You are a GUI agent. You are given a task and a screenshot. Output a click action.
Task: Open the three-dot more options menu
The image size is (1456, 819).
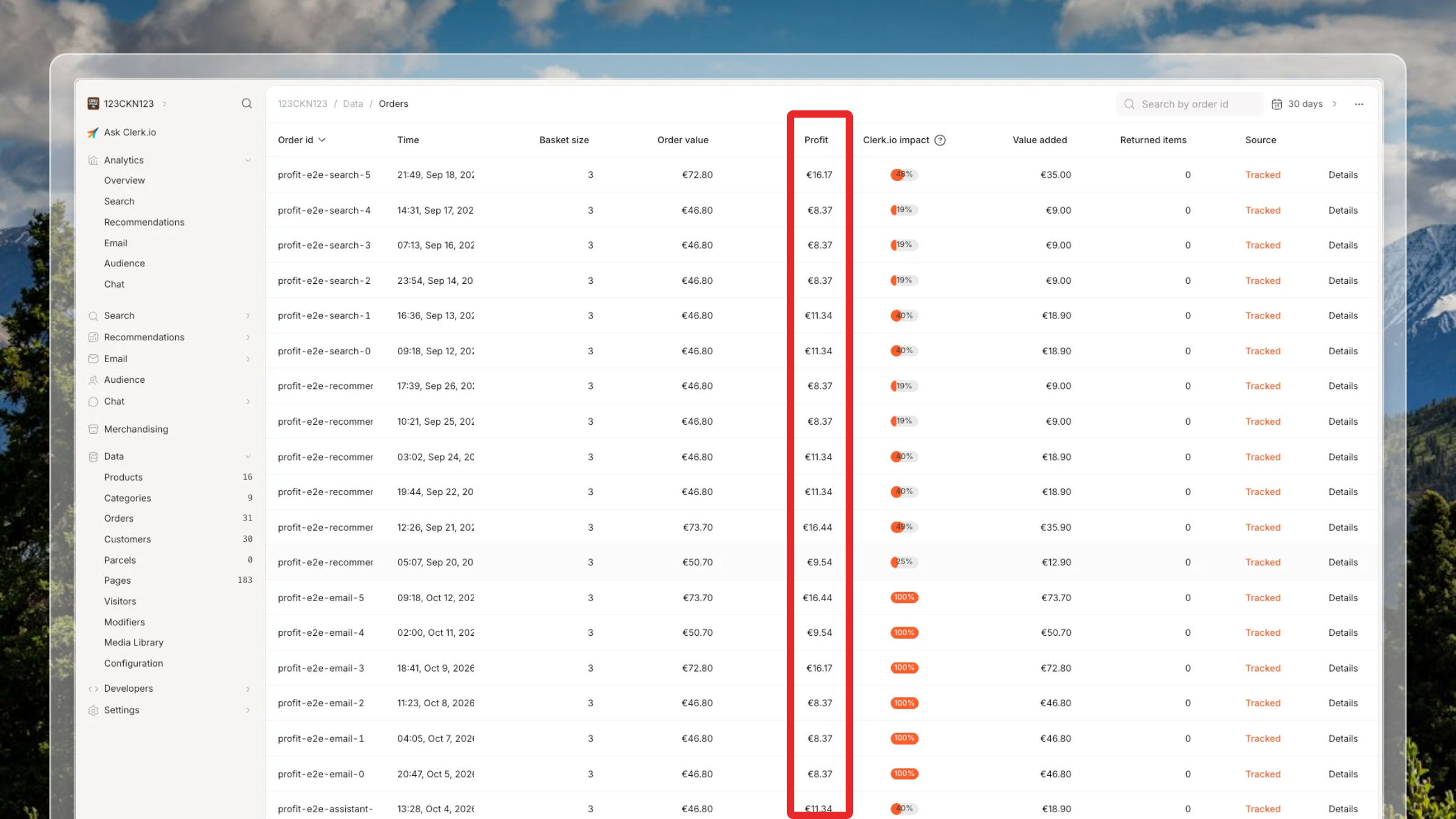tap(1359, 104)
